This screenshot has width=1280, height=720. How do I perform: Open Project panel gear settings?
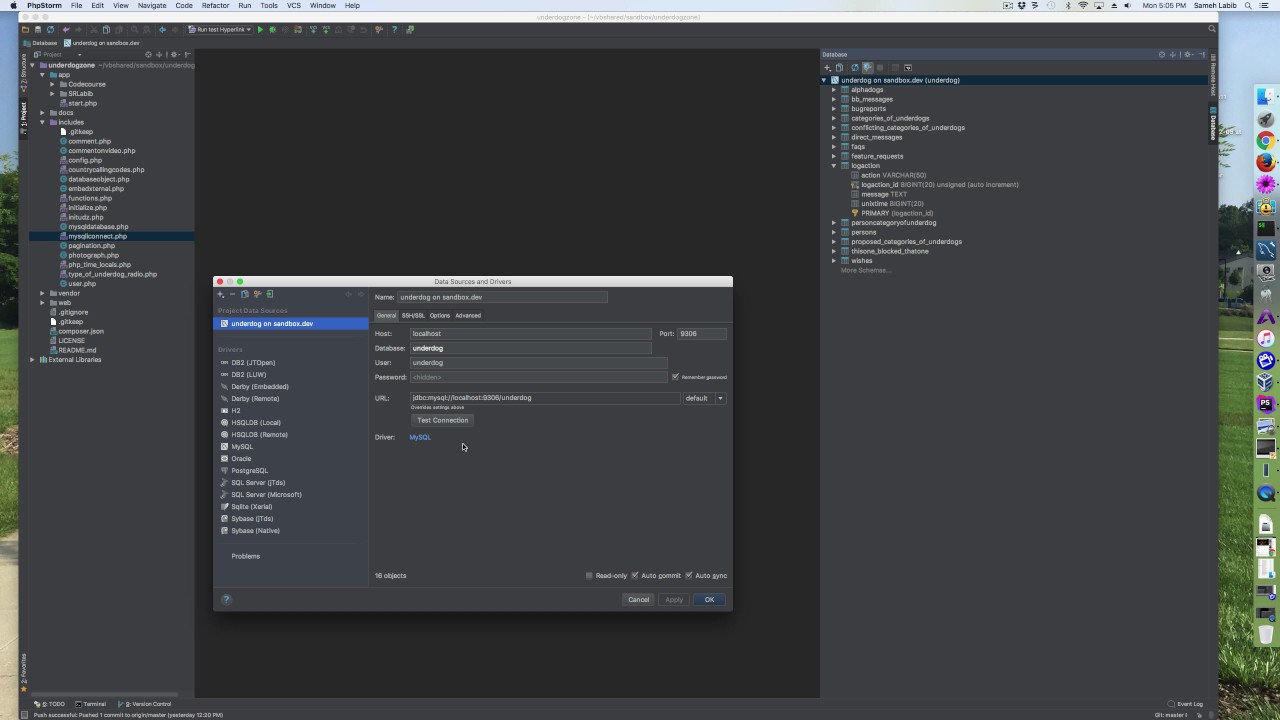(x=174, y=54)
